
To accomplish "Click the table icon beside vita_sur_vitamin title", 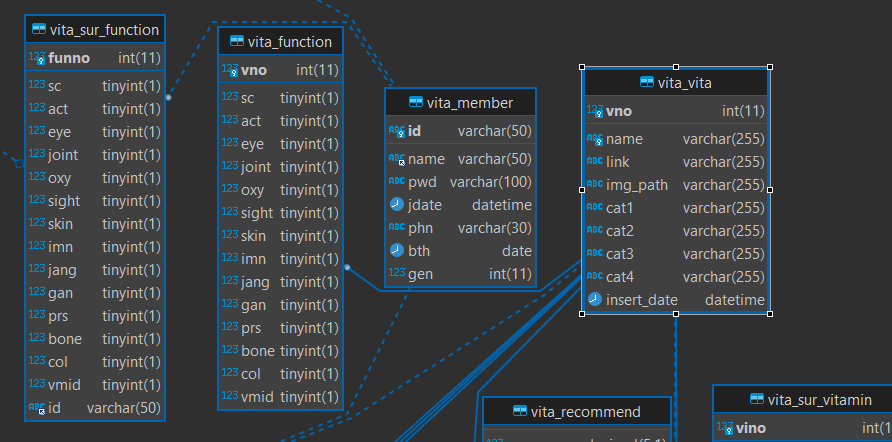I will pos(756,400).
